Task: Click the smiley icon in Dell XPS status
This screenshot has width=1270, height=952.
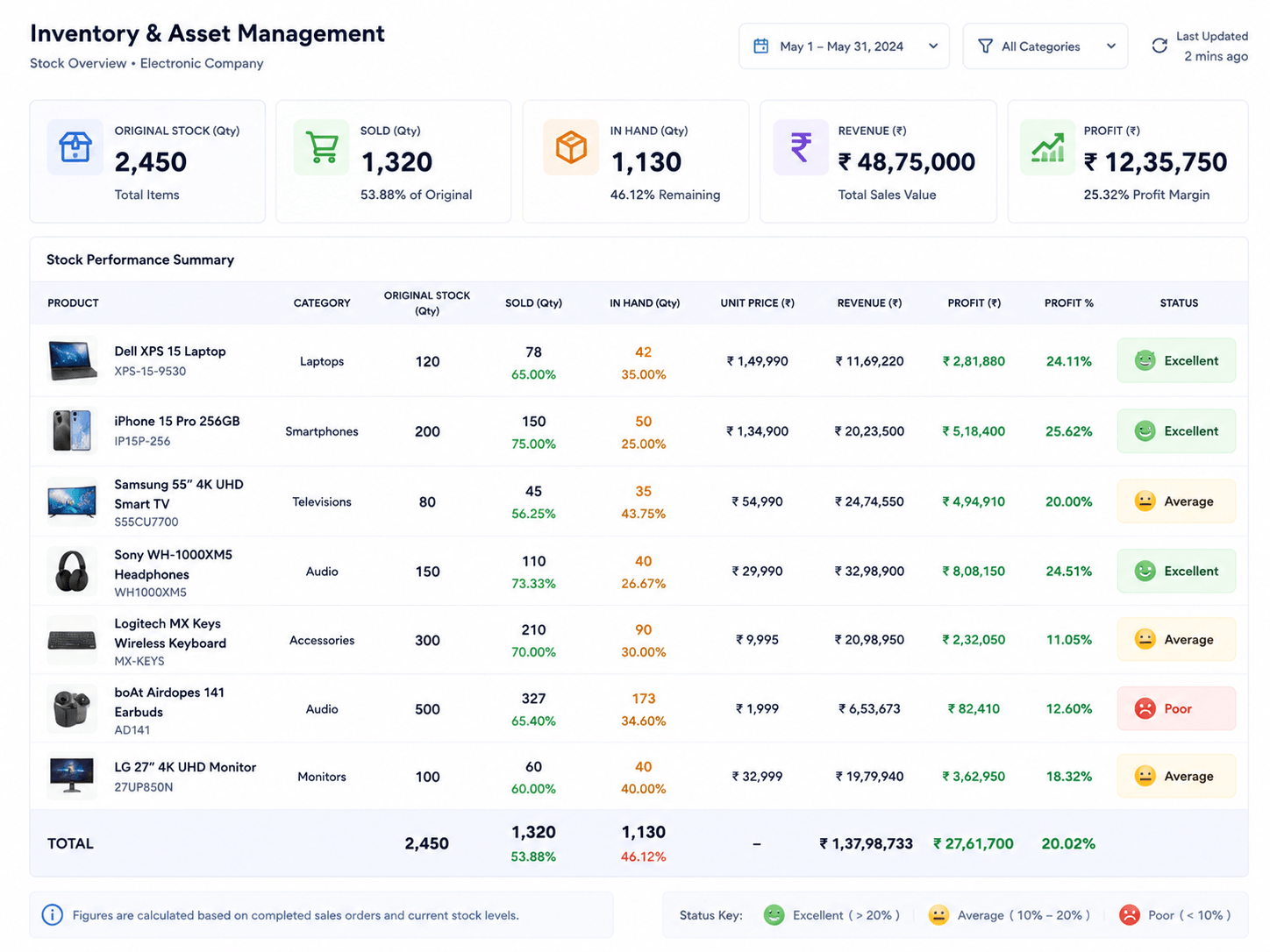Action: pos(1145,360)
